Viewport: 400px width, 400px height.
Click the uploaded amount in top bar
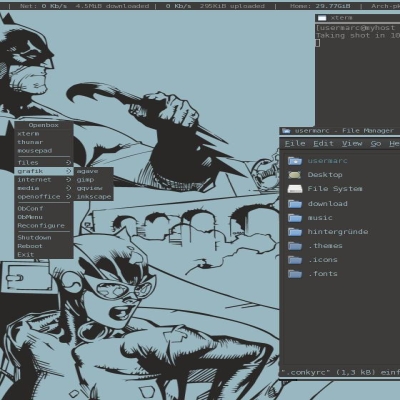click(x=232, y=6)
